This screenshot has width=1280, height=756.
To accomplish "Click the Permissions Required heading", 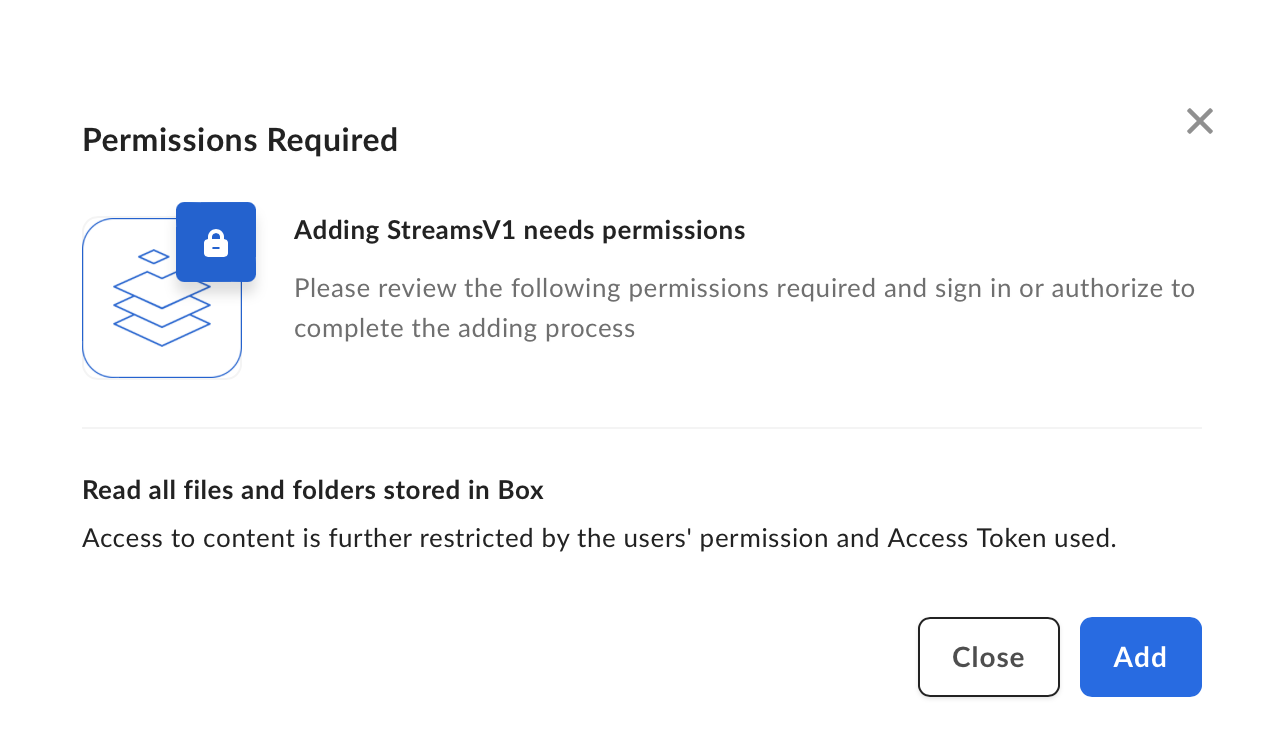I will click(240, 139).
